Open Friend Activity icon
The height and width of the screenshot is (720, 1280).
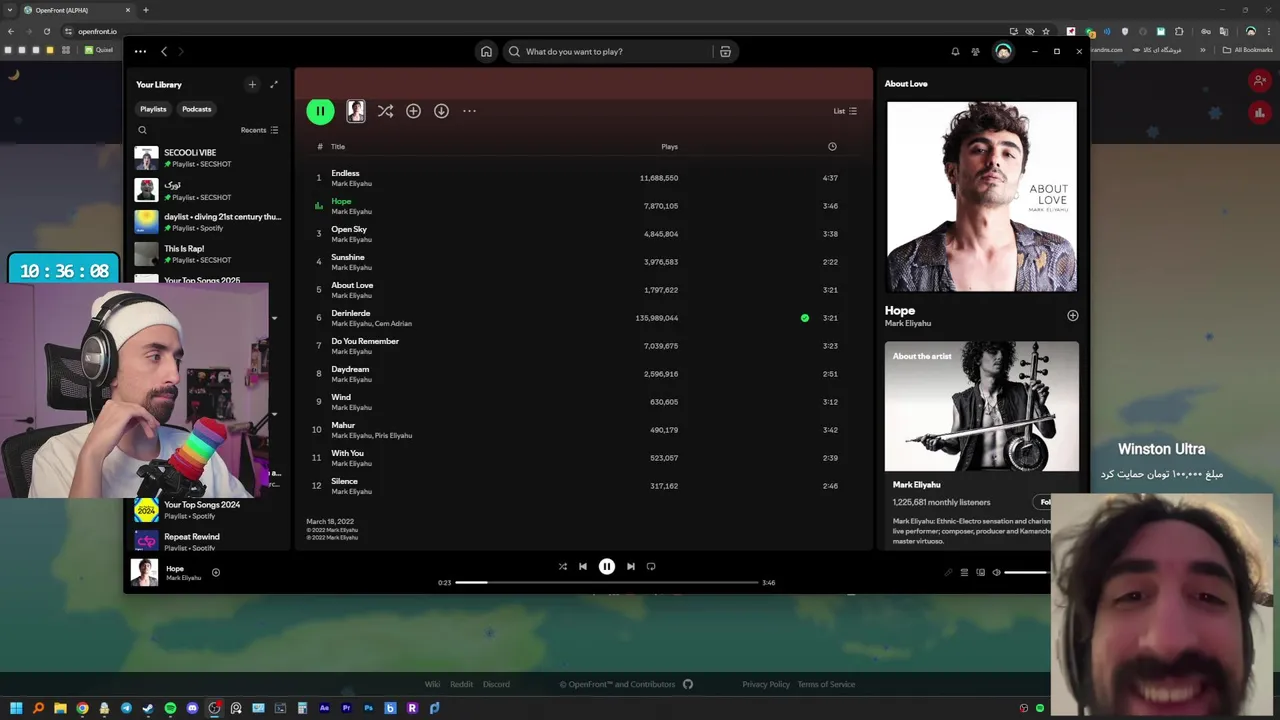click(975, 51)
